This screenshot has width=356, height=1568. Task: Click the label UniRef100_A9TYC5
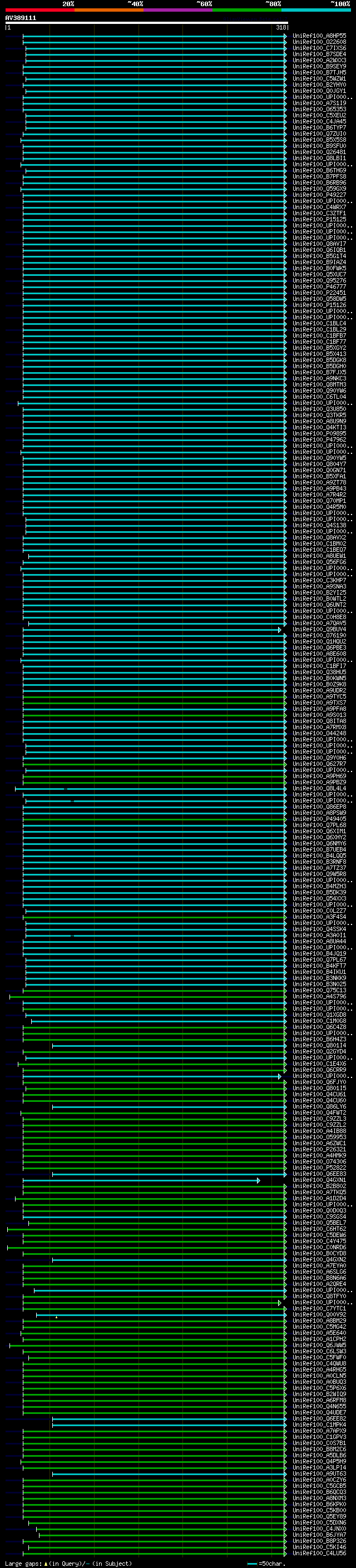tap(319, 696)
